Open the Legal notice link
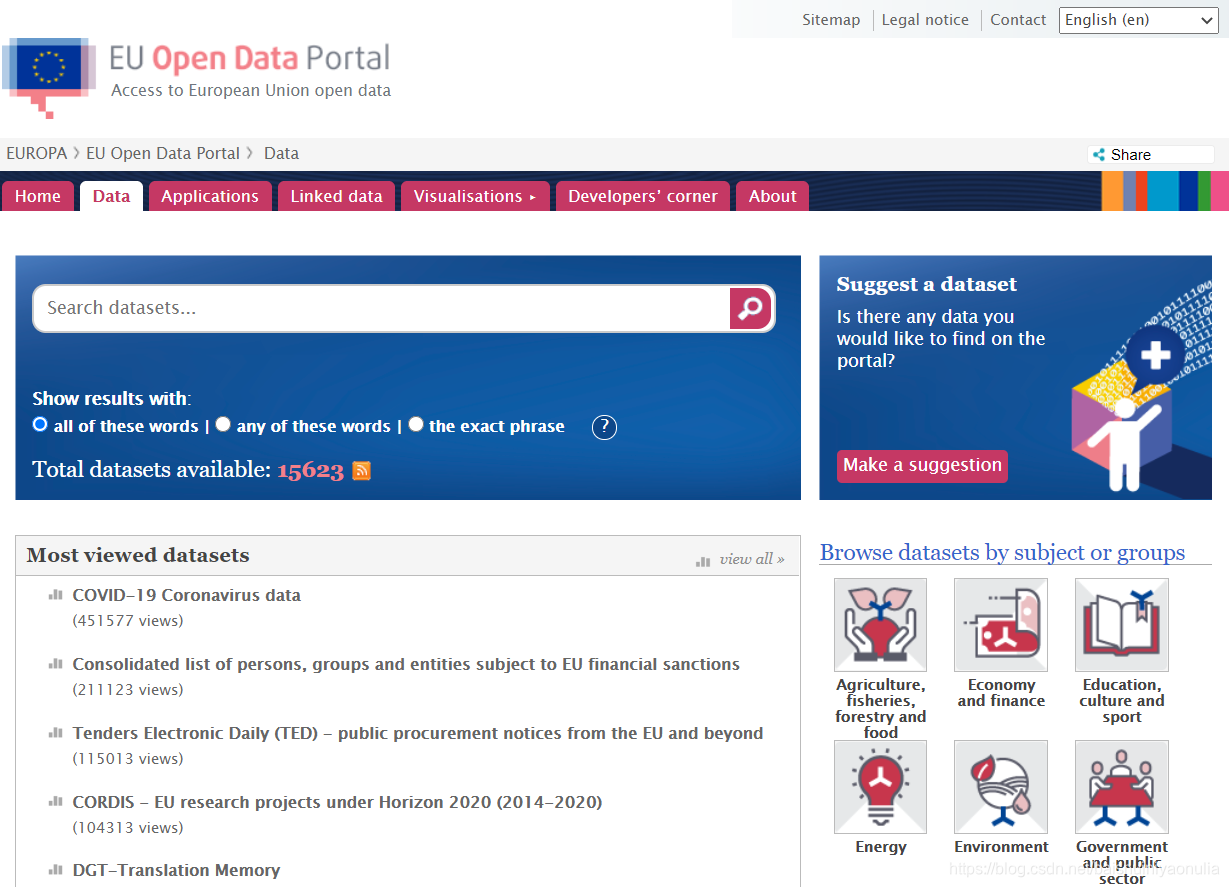Screen dimensions: 1229x887 [x=925, y=20]
